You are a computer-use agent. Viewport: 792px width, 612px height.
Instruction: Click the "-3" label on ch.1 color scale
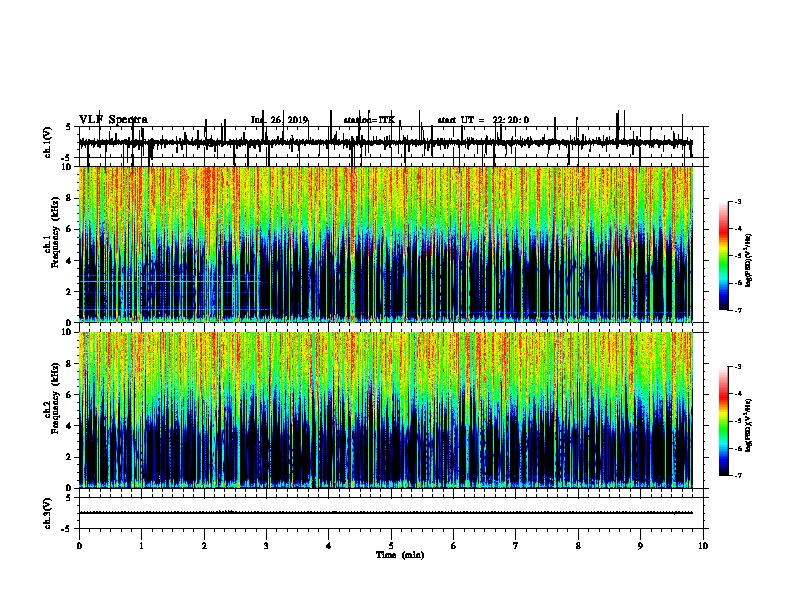[737, 202]
